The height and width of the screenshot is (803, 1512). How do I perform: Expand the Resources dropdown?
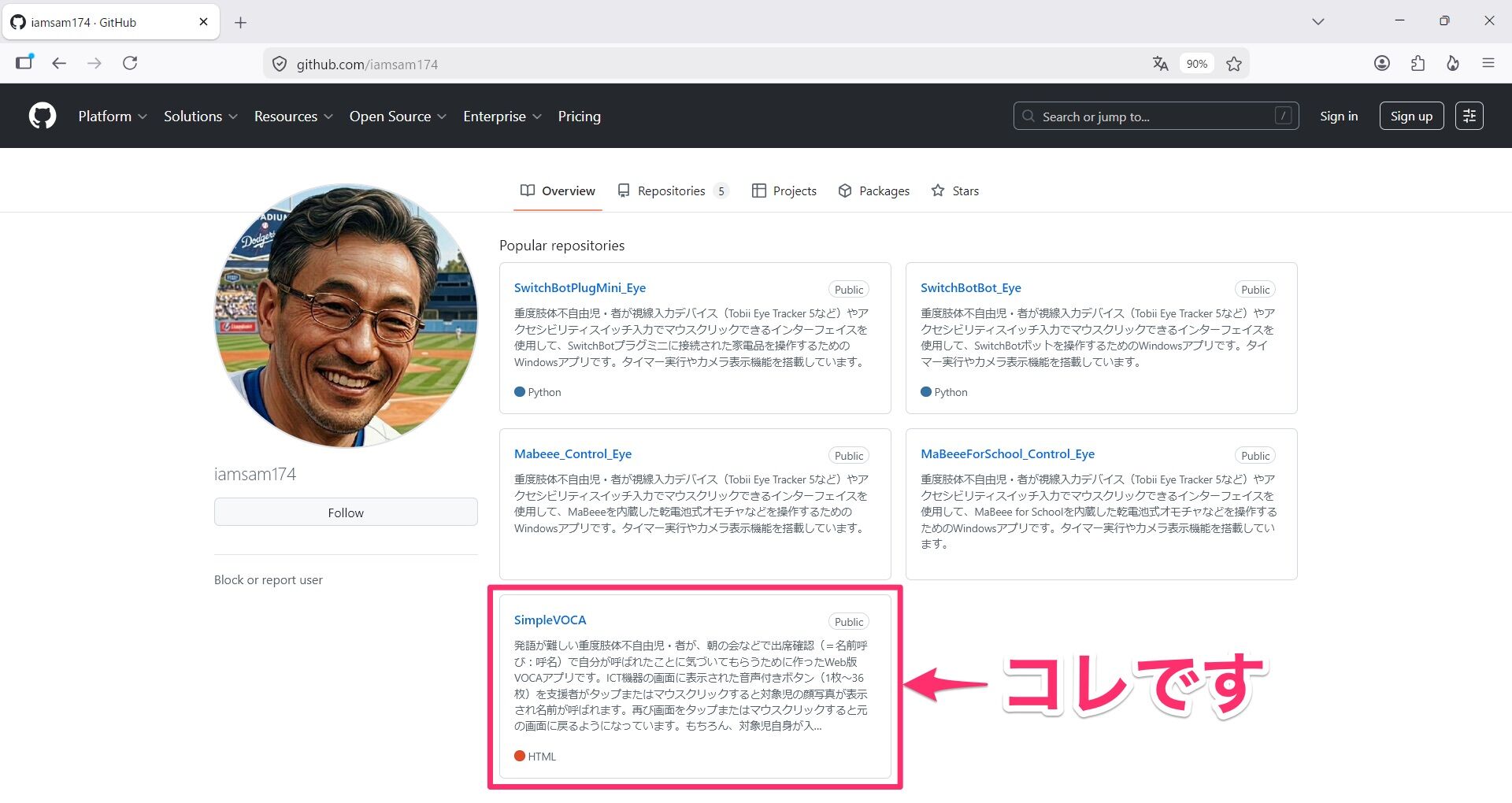(294, 116)
